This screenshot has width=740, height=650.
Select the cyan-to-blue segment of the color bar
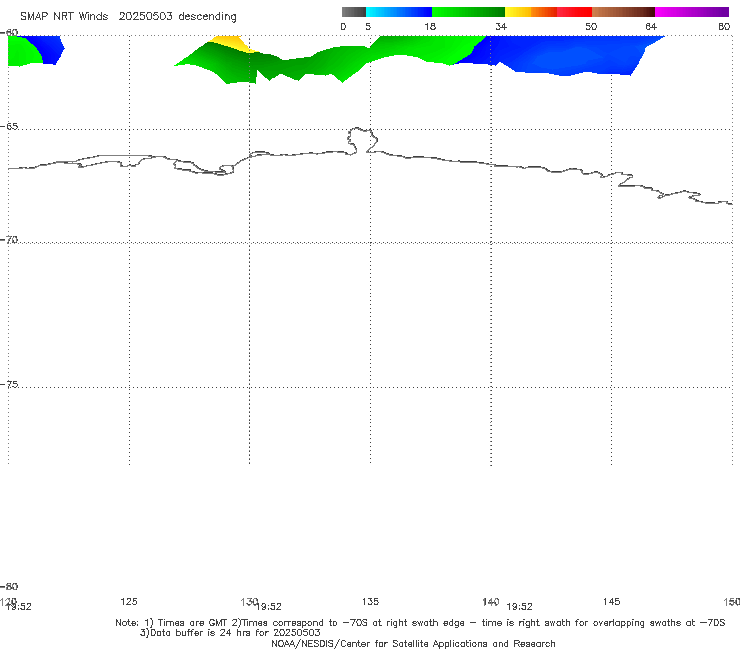[x=399, y=12]
